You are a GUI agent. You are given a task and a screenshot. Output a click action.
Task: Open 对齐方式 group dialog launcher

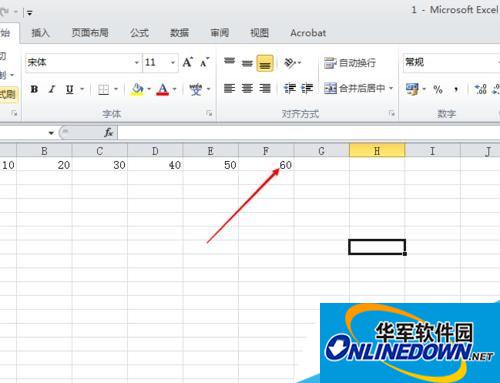(x=392, y=114)
